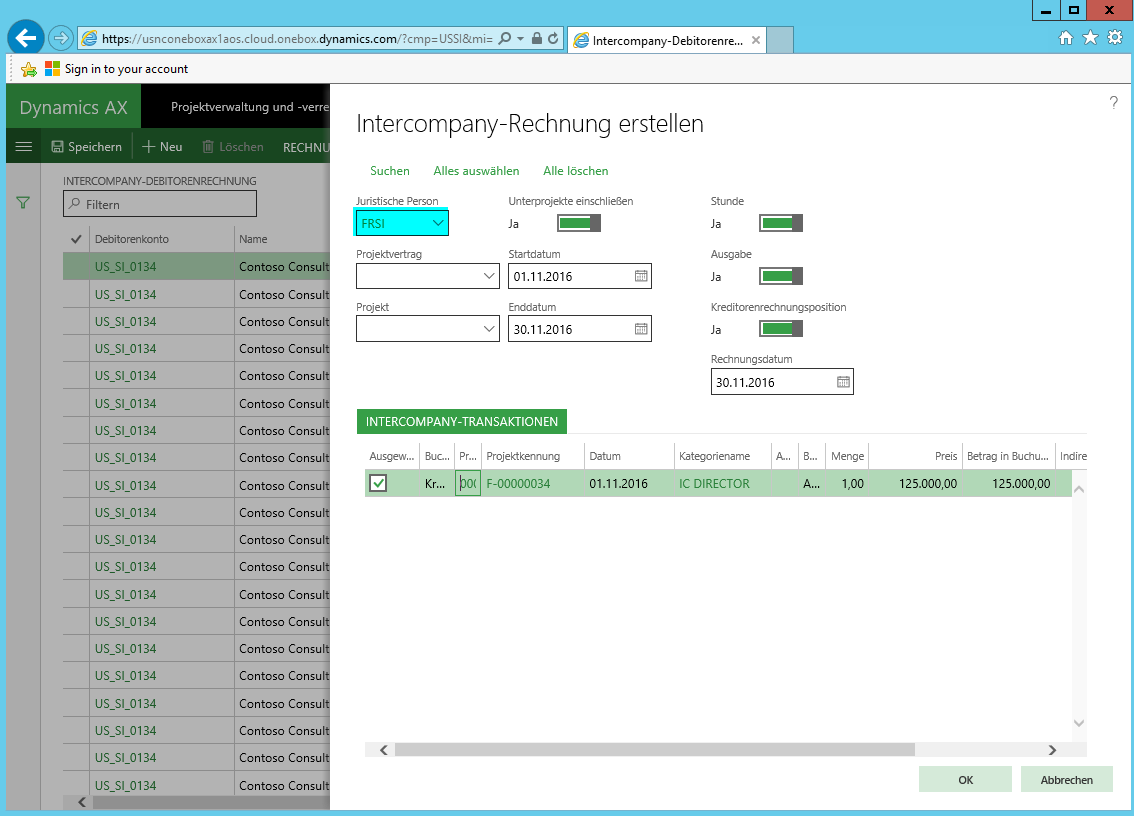Open the Projekt dropdown list
Screen dimensions: 1134x816
click(489, 329)
